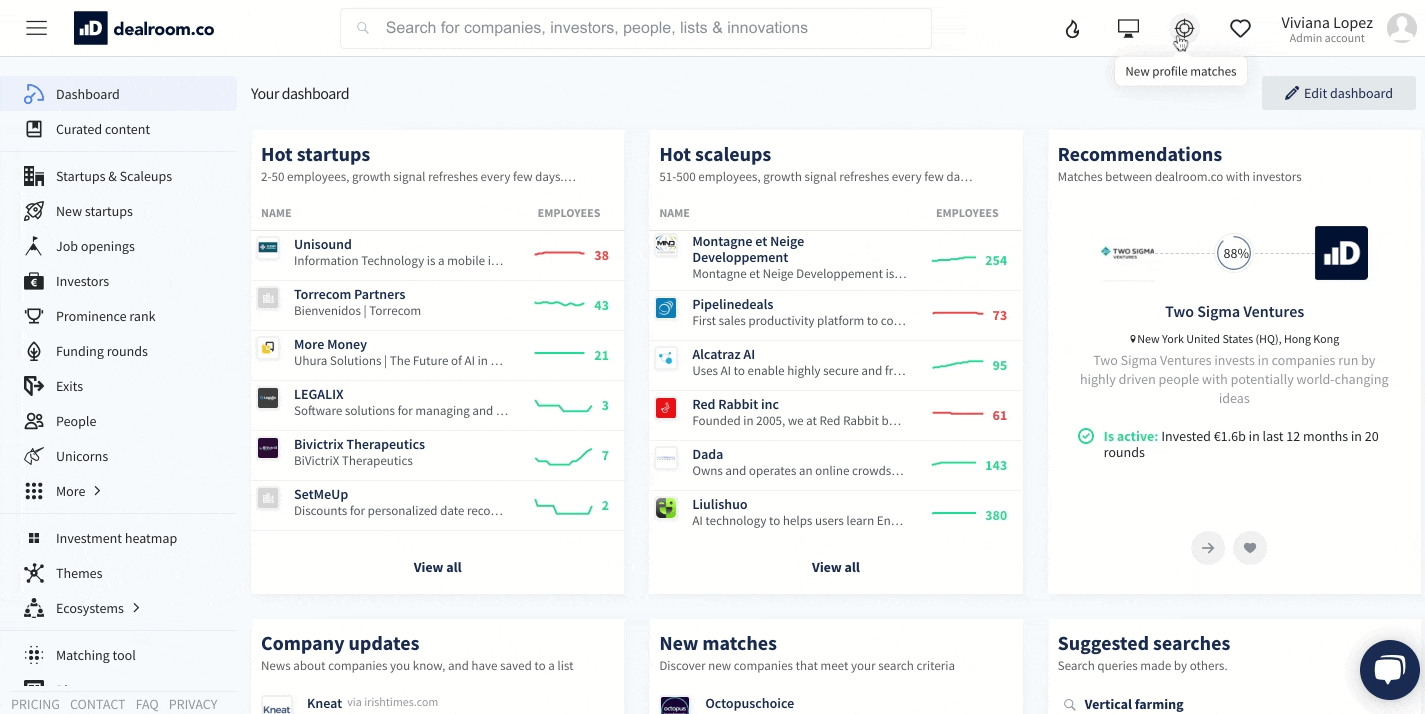View all hot startups

point(438,567)
